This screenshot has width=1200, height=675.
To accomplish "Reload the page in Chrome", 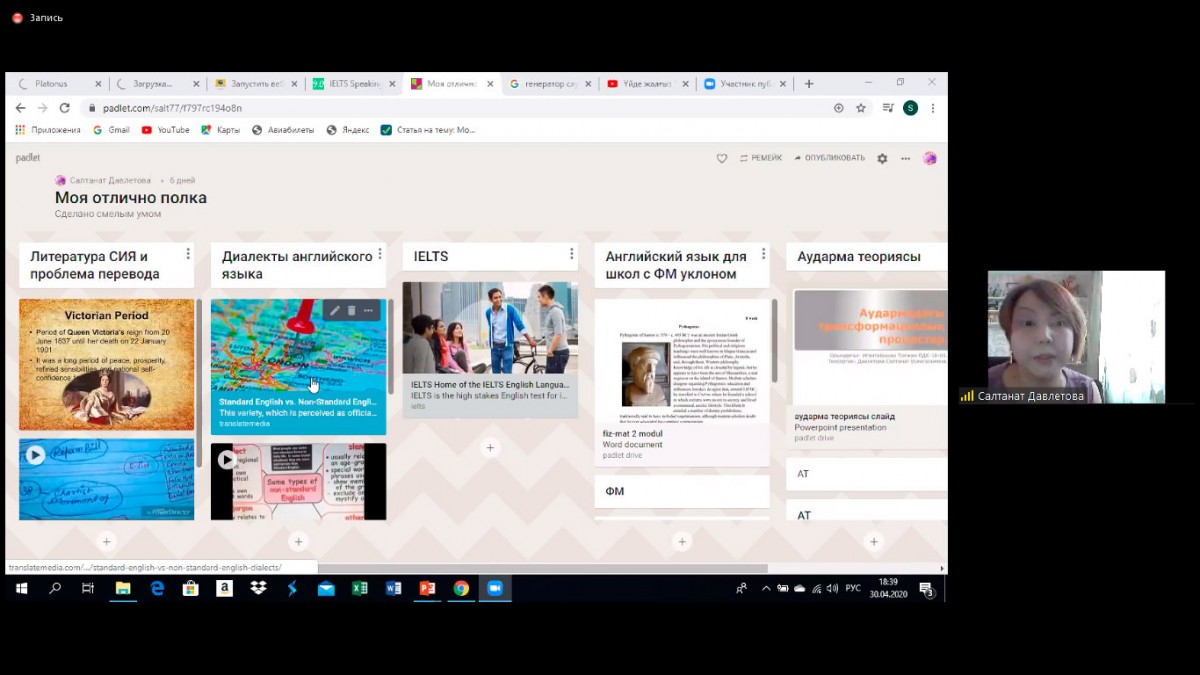I will [x=65, y=108].
